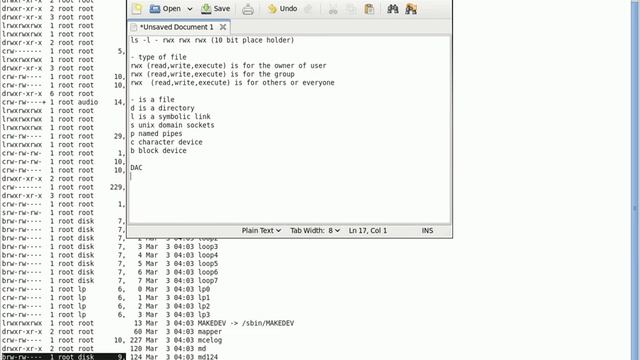Click the 'c character device' line
Image resolution: width=640 pixels, height=360 pixels.
tap(167, 142)
